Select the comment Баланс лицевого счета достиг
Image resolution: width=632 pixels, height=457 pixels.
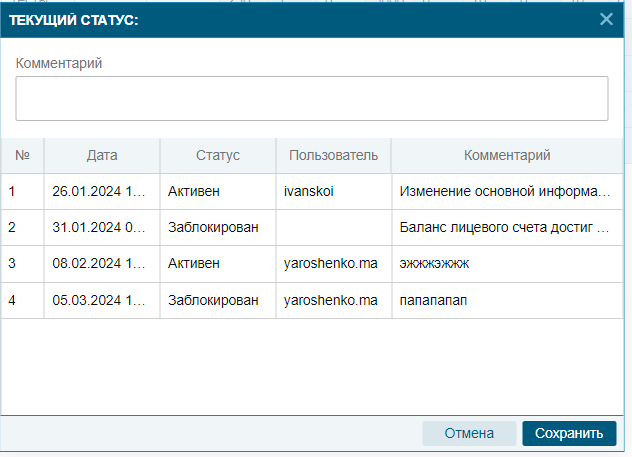[x=504, y=227]
